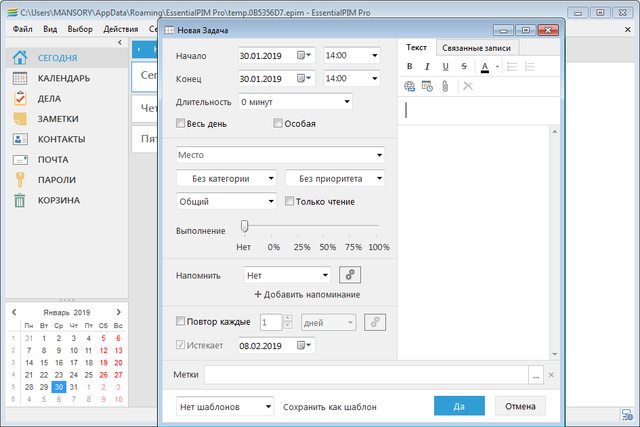Screen dimensions: 640x427
Task: Confirm the task with the Да button
Action: click(x=460, y=407)
